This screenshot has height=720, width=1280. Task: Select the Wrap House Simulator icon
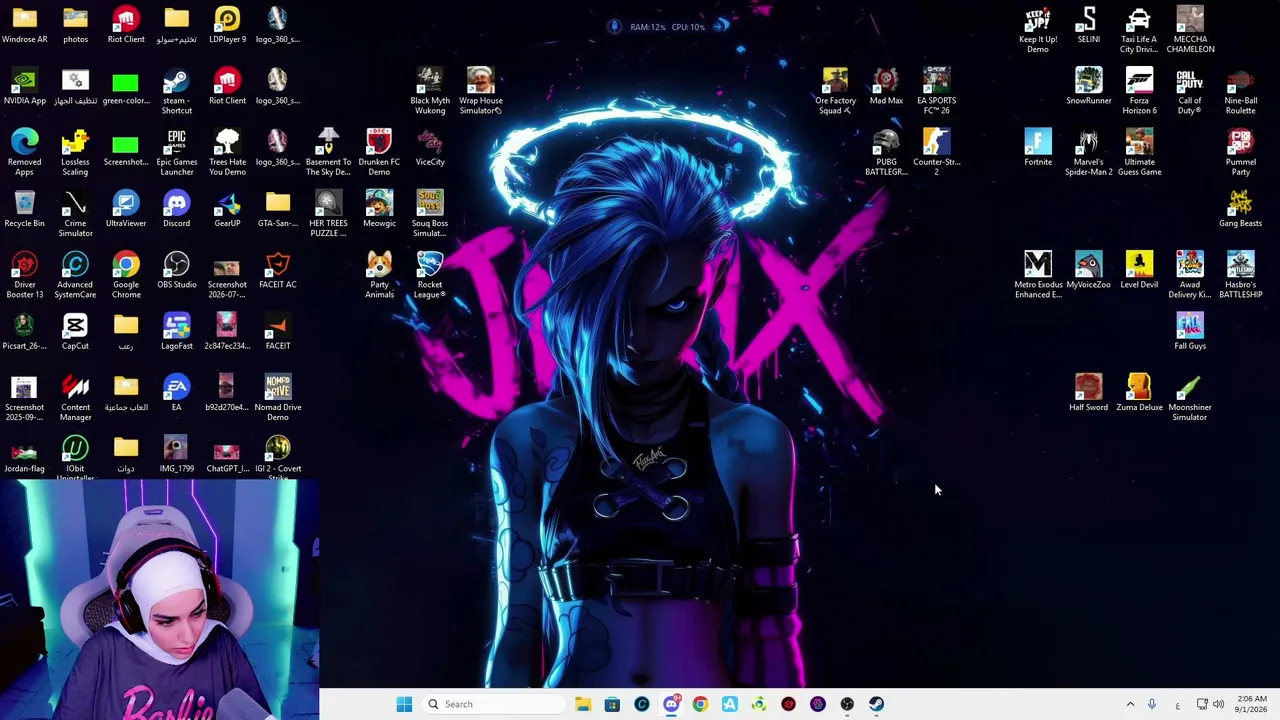click(x=481, y=92)
